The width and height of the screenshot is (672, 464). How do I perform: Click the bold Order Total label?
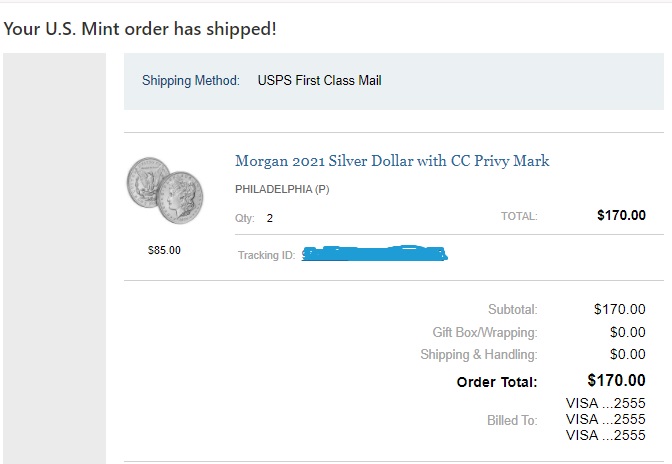[497, 382]
